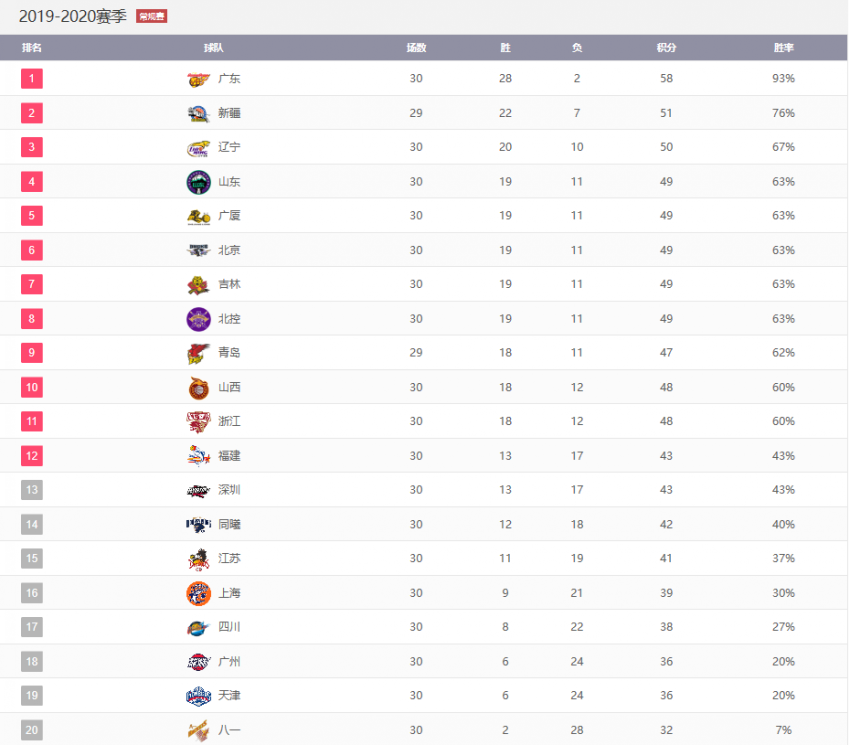The image size is (850, 745).
Task: Click the 新疆 team logo icon
Action: pos(198,113)
